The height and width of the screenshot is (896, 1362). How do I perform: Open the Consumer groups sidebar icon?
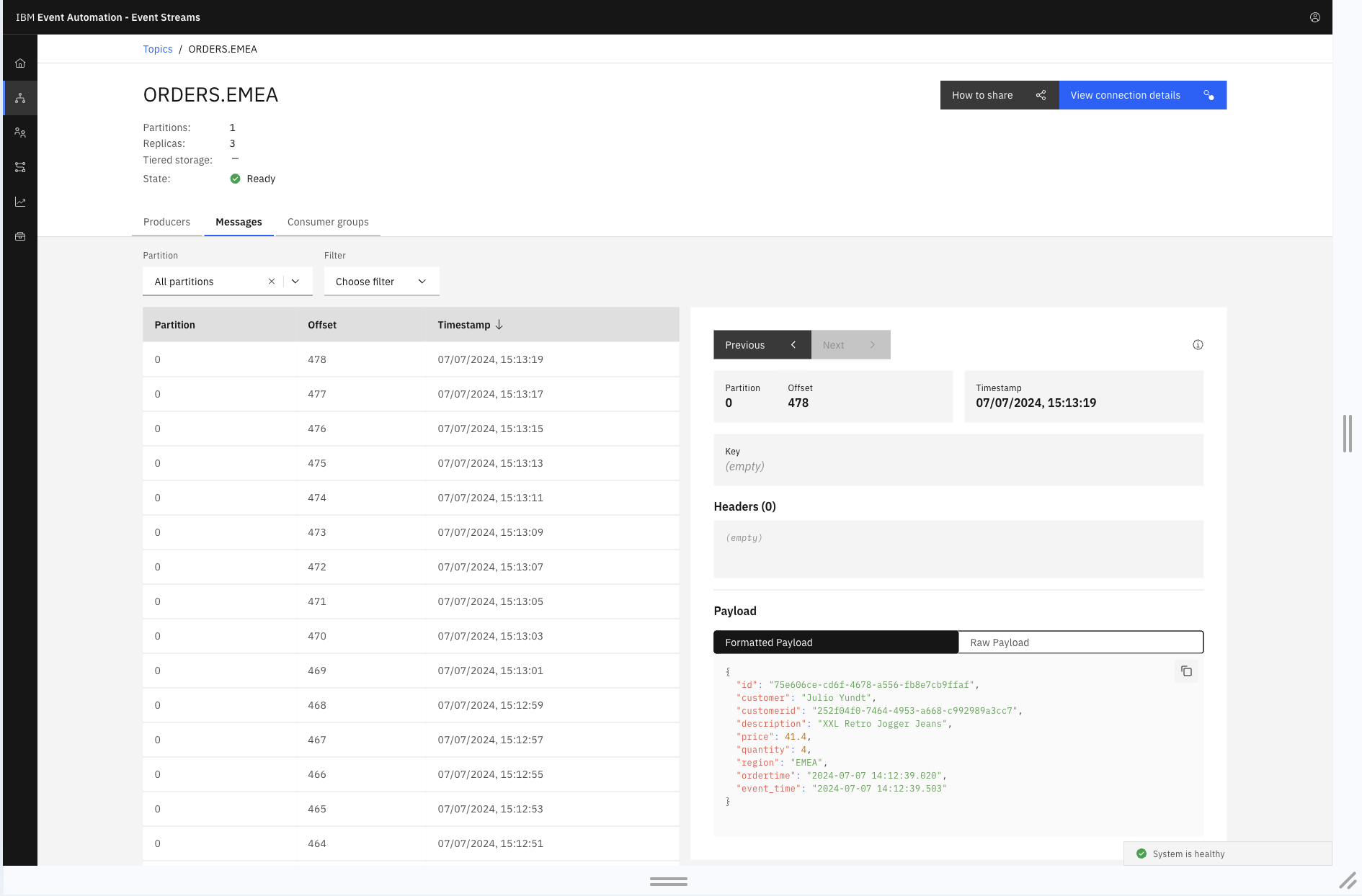[20, 133]
